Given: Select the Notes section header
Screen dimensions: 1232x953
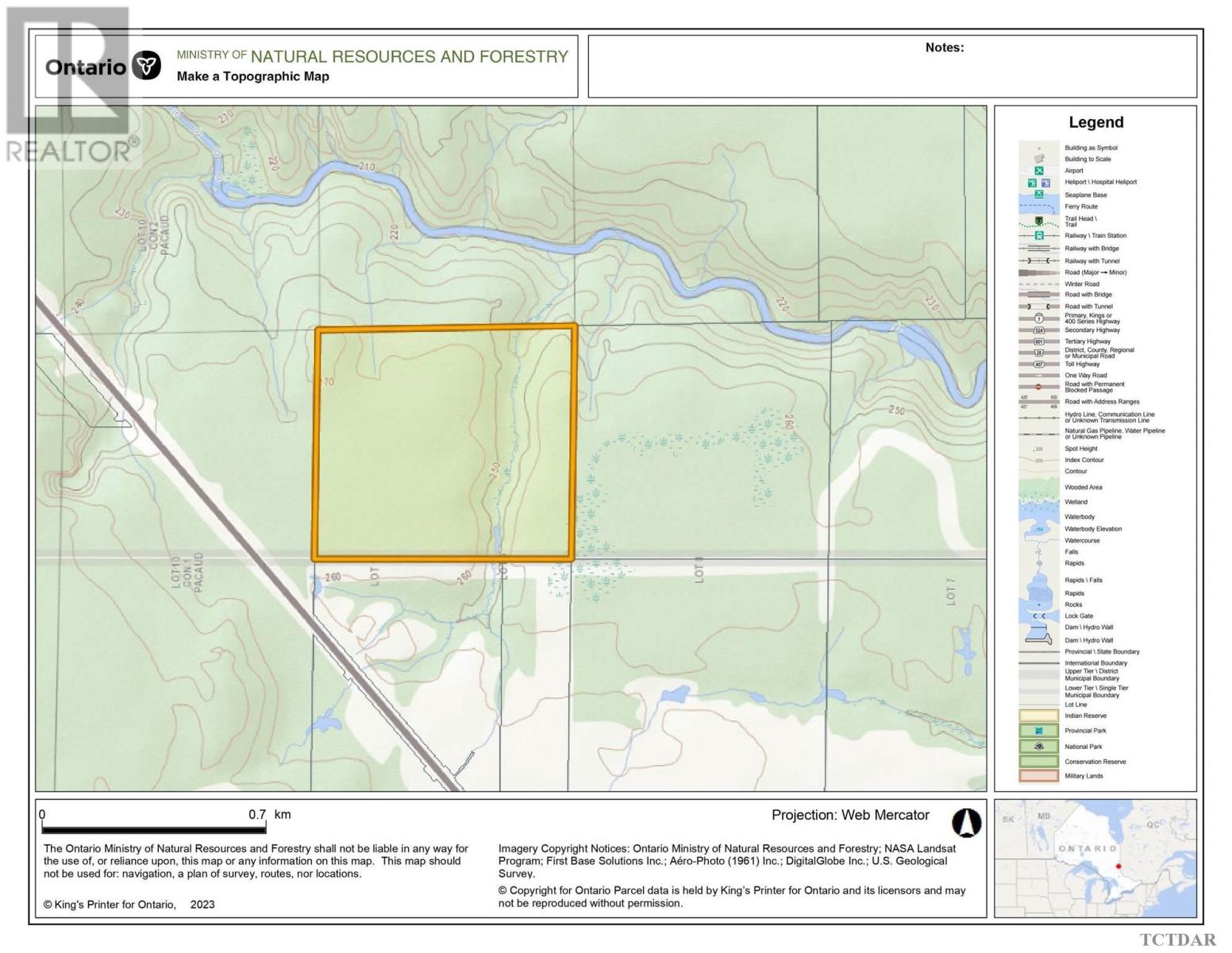Looking at the screenshot, I should click(x=944, y=48).
